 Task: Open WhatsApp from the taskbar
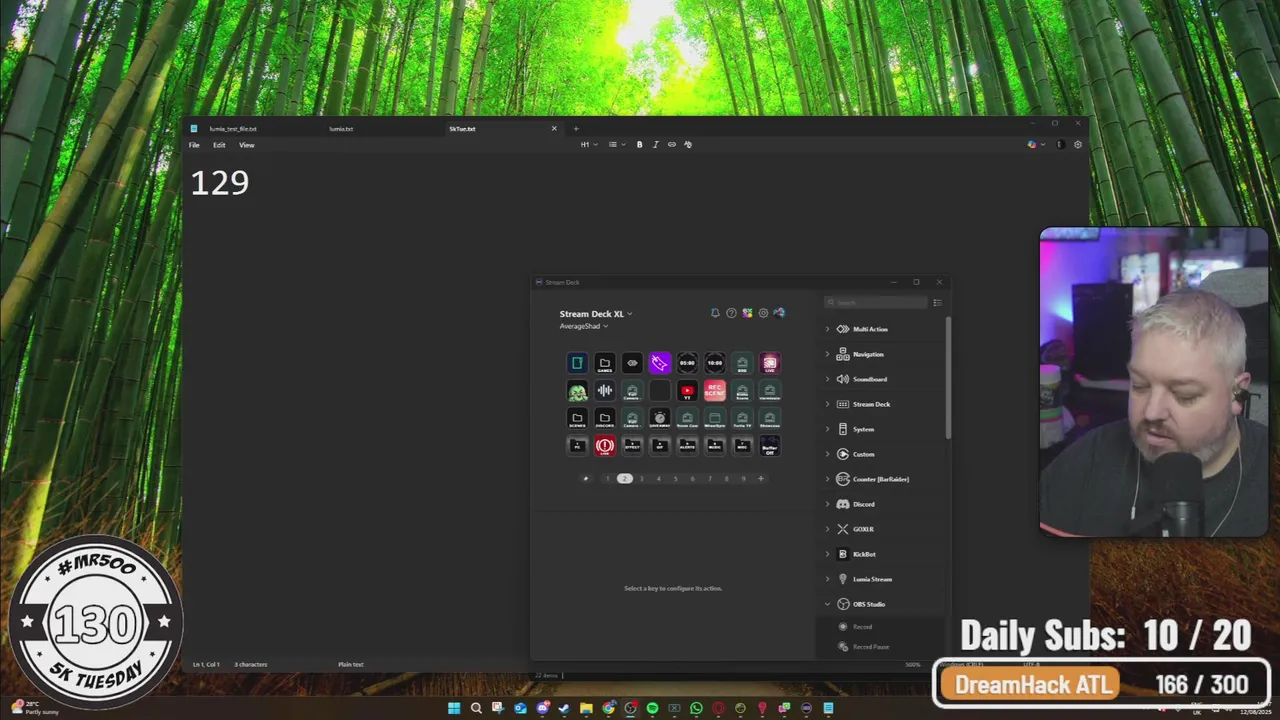pyautogui.click(x=696, y=708)
